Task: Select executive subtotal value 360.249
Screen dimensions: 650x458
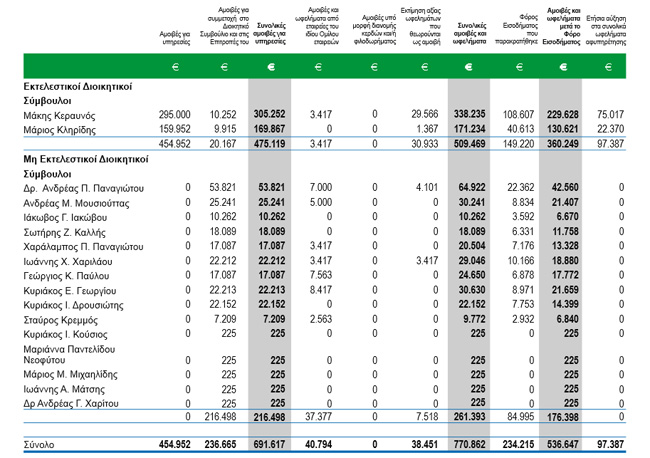Action: coord(563,144)
